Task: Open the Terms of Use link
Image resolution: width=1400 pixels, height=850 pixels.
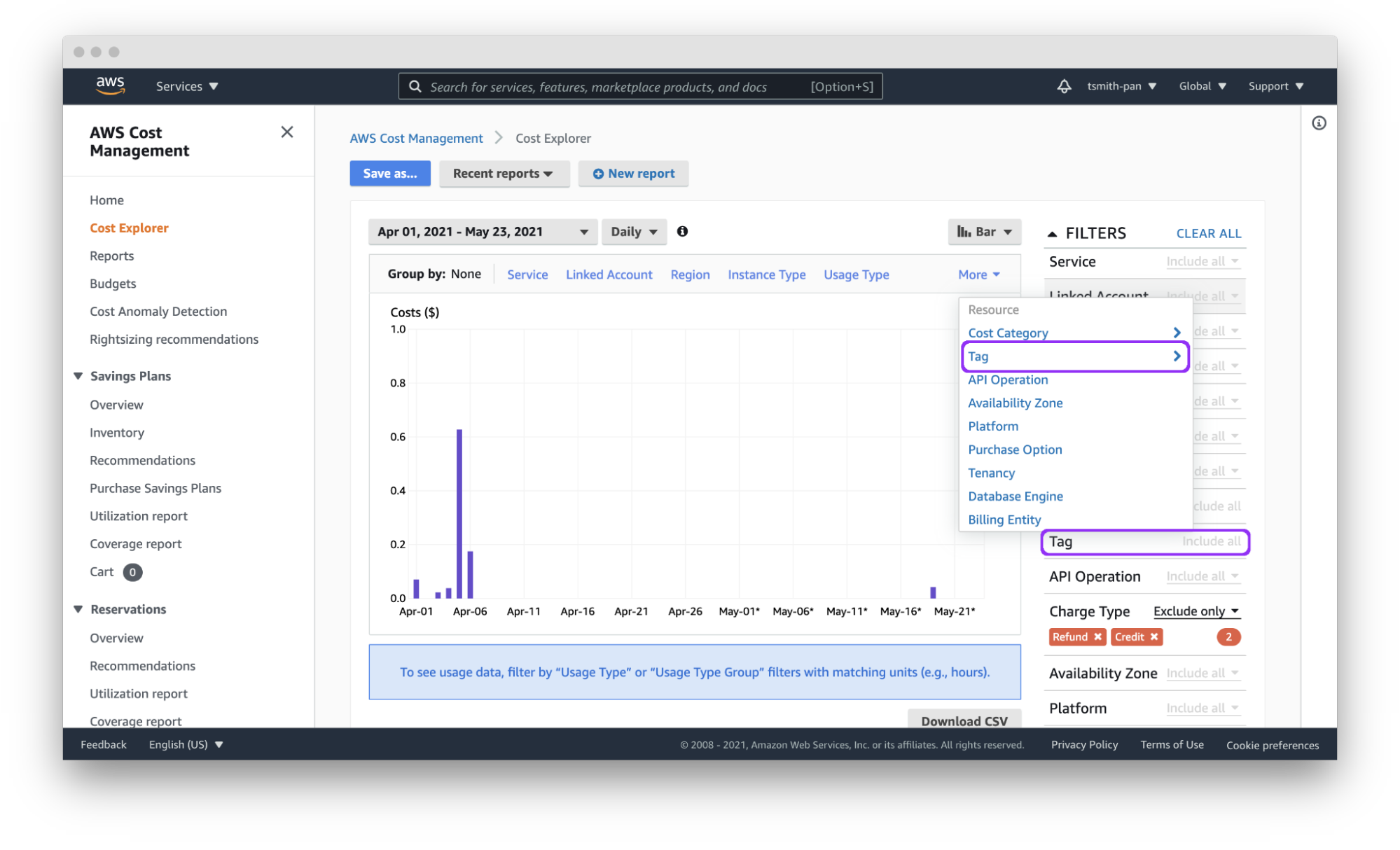Action: point(1172,744)
